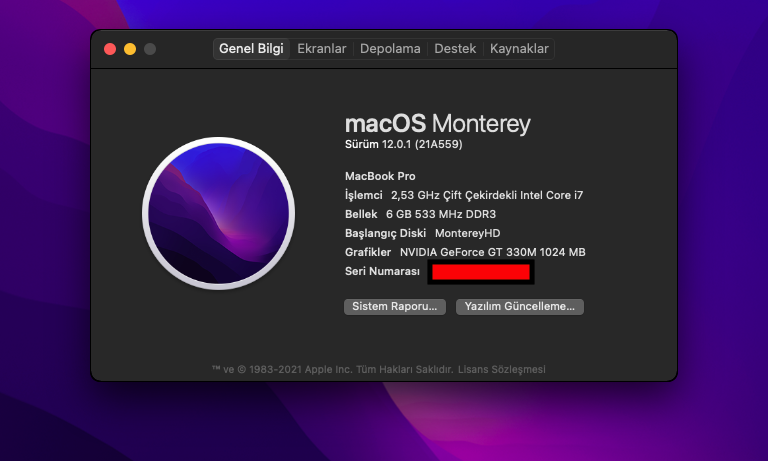Open the Lisans Sözleşmesi link

(502, 369)
